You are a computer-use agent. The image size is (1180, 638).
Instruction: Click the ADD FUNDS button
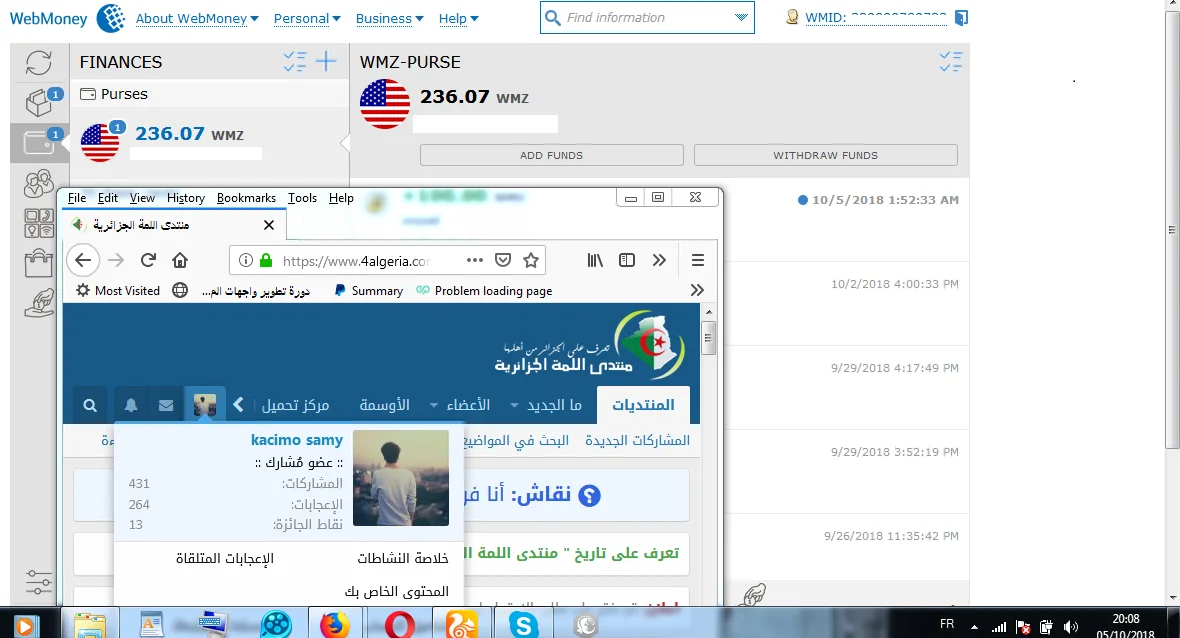[x=551, y=155]
